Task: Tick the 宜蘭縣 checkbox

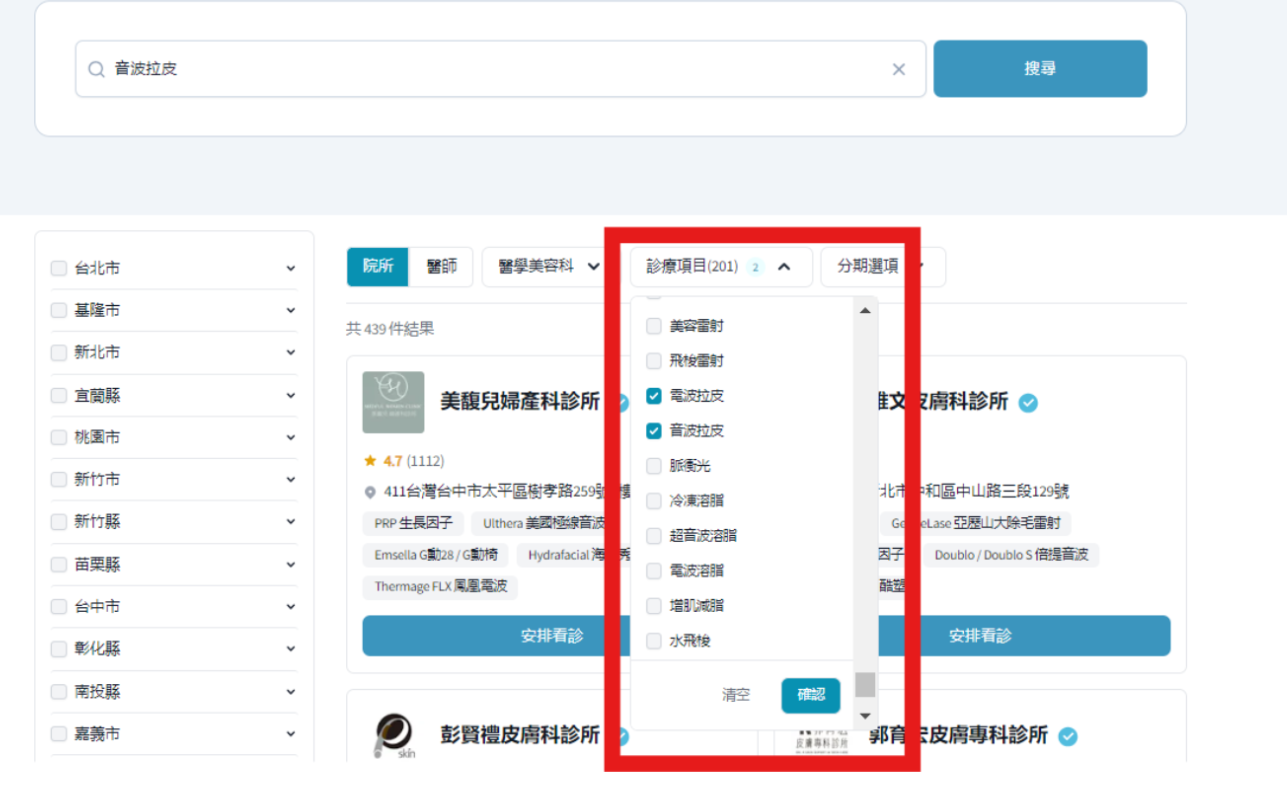Action: point(59,395)
